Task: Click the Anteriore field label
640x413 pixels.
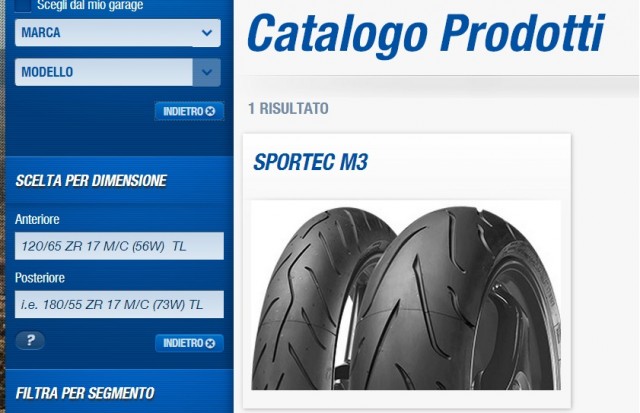Action: click(x=37, y=220)
